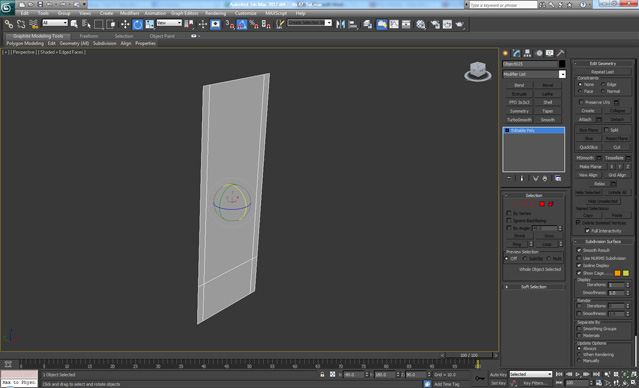Select Polygon sub-object level
Image resolution: width=639 pixels, height=388 pixels.
coord(542,204)
